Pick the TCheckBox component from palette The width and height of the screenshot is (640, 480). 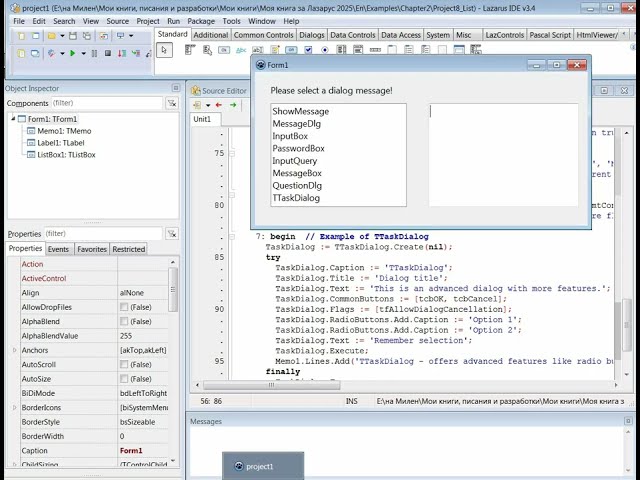click(308, 50)
